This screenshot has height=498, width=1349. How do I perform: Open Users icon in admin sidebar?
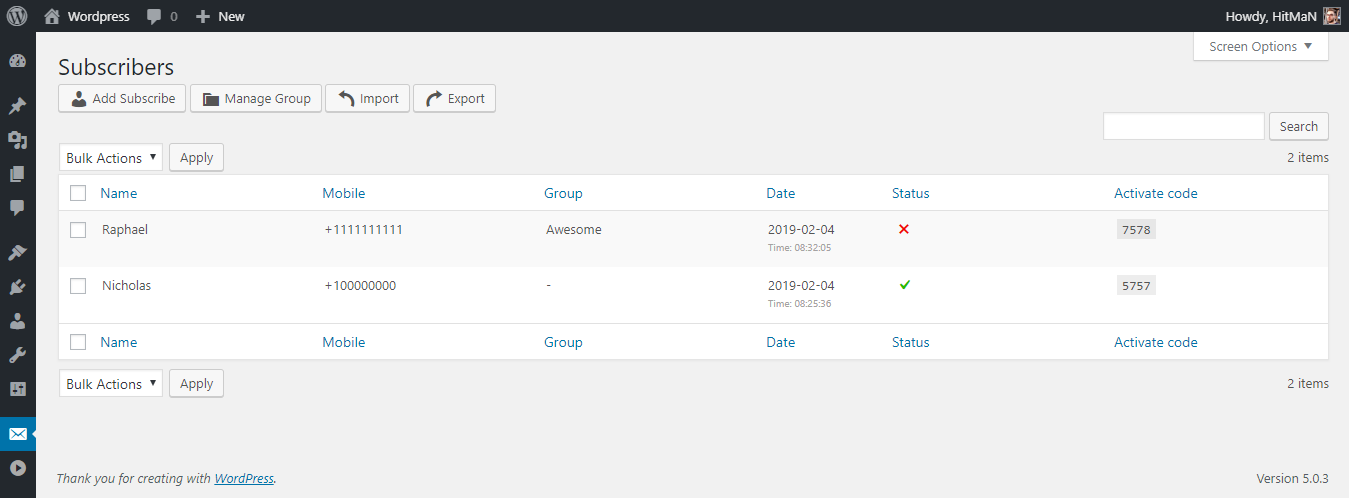coord(17,321)
